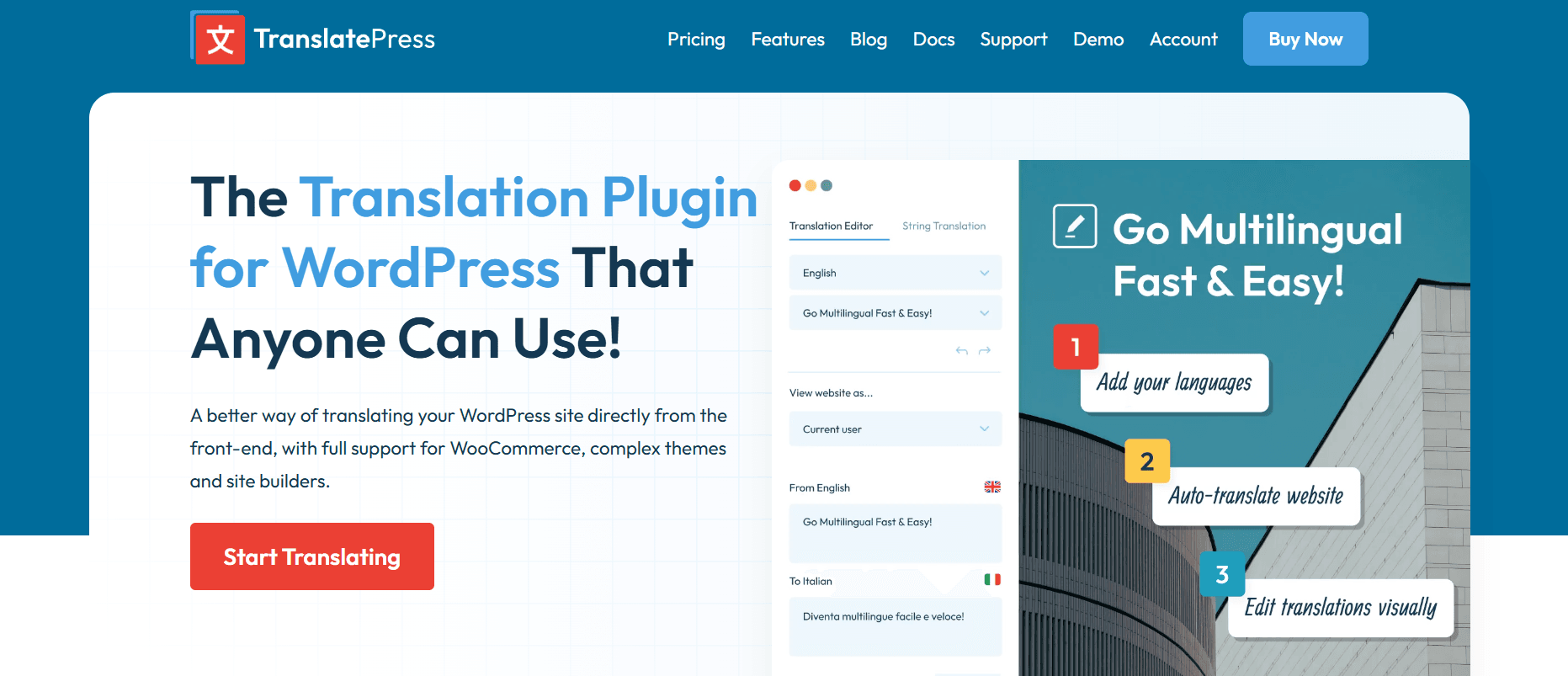Open the English language dropdown
Viewport: 1568px width, 676px height.
click(896, 273)
